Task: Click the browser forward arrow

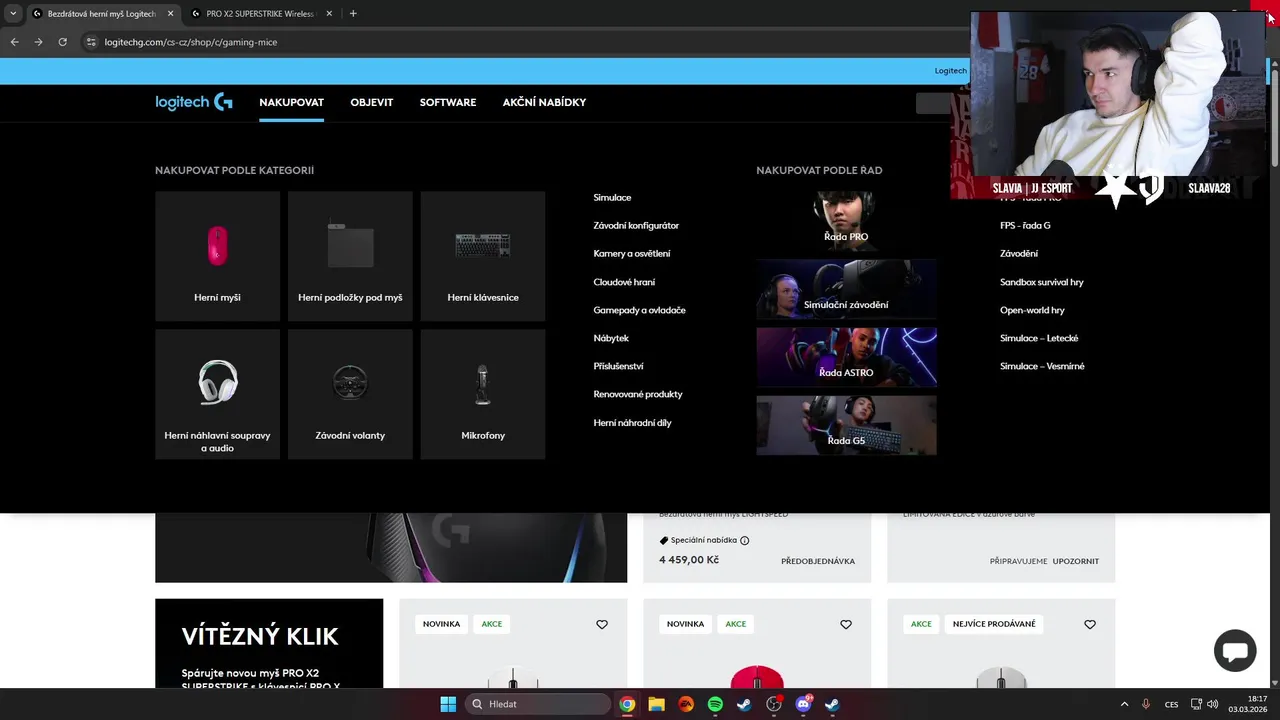Action: coord(38,42)
